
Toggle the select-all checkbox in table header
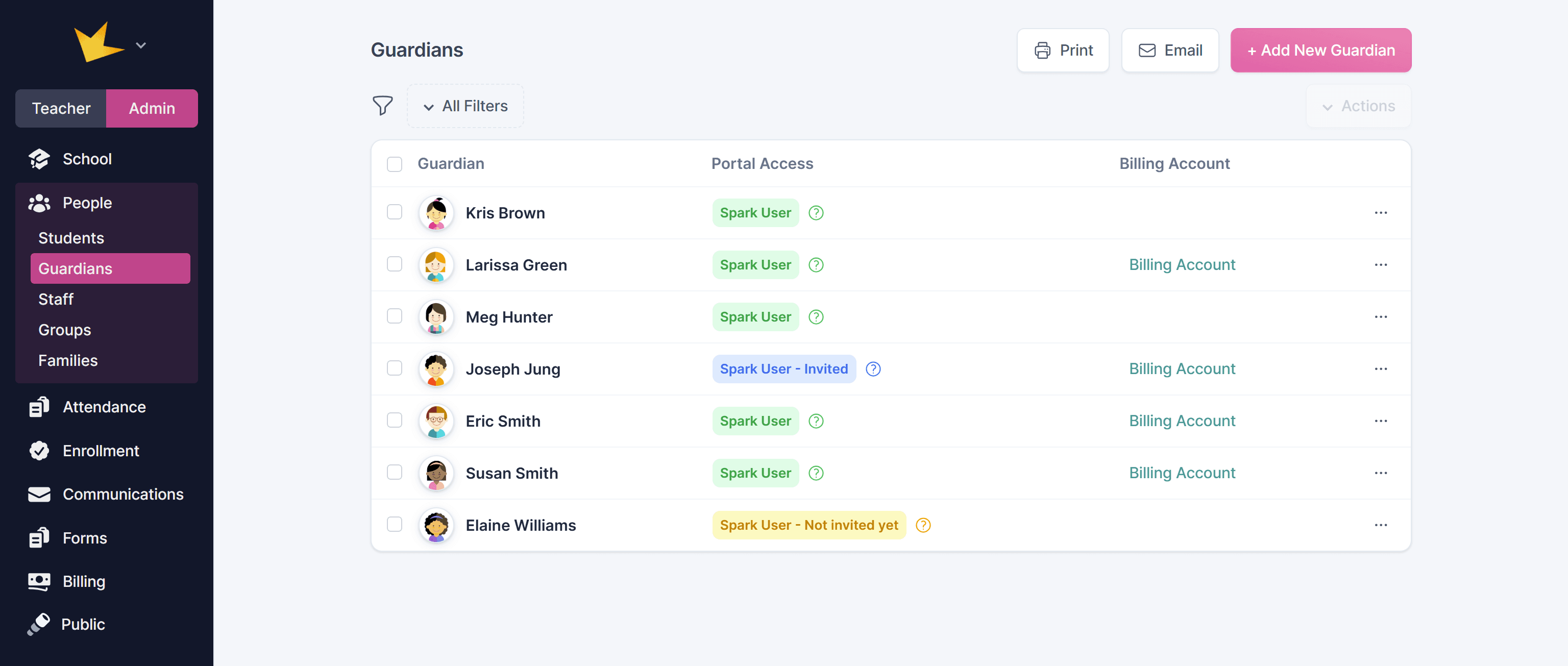pyautogui.click(x=395, y=164)
